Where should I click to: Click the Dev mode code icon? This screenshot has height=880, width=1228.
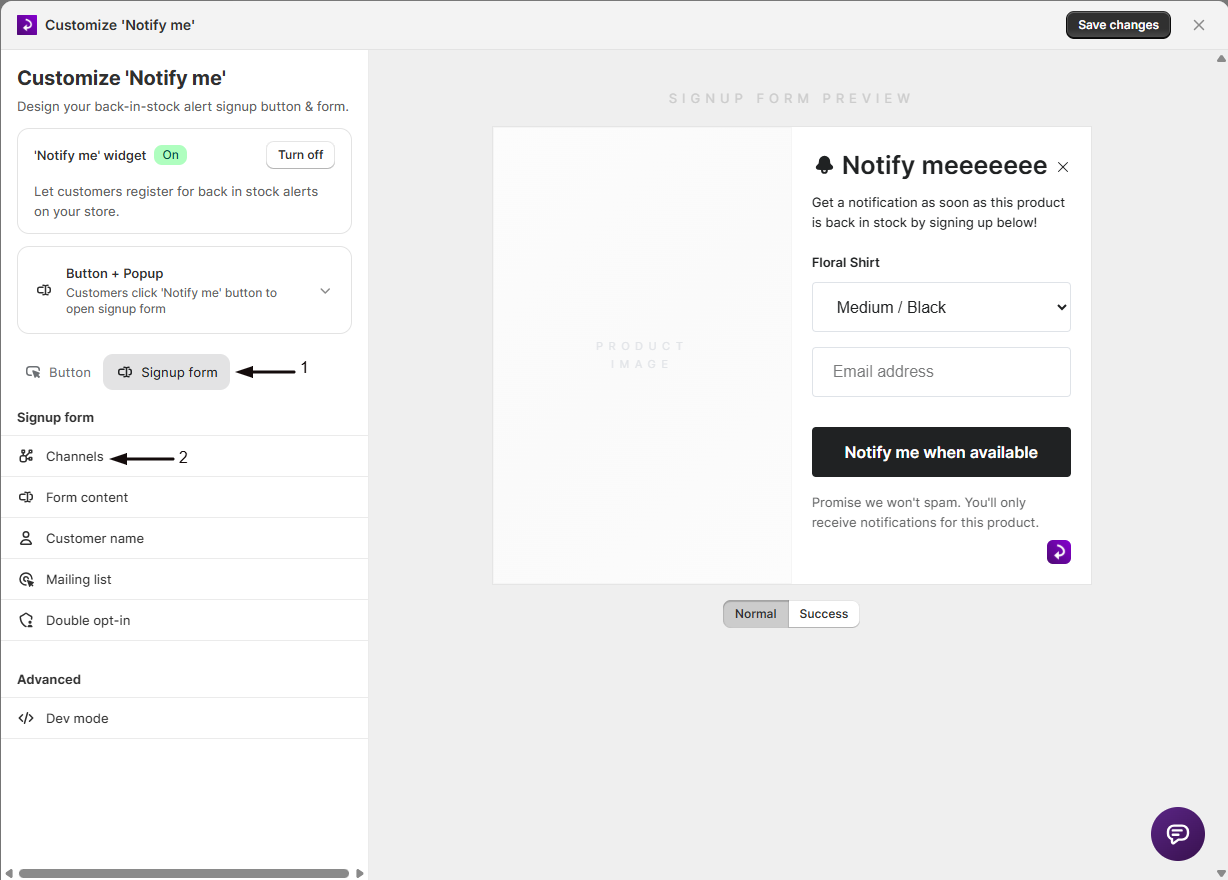pyautogui.click(x=26, y=718)
